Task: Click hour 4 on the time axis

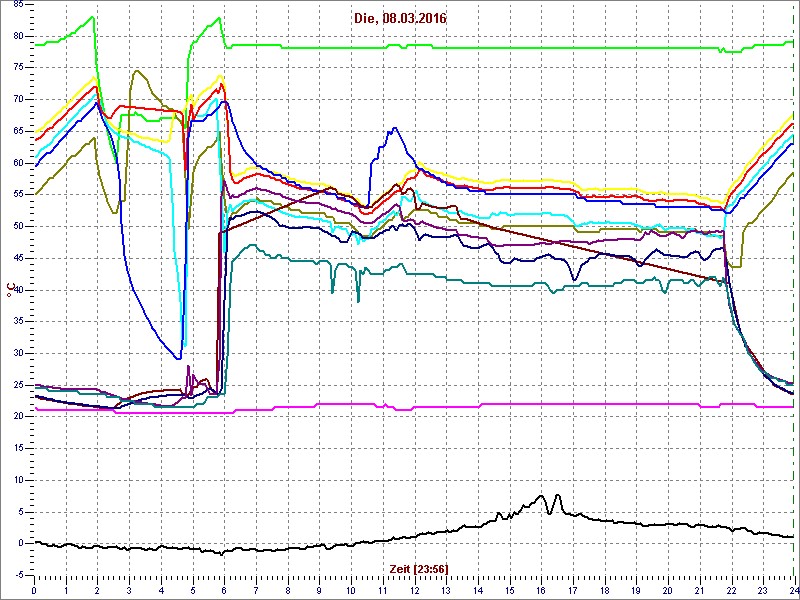Action: tap(161, 590)
